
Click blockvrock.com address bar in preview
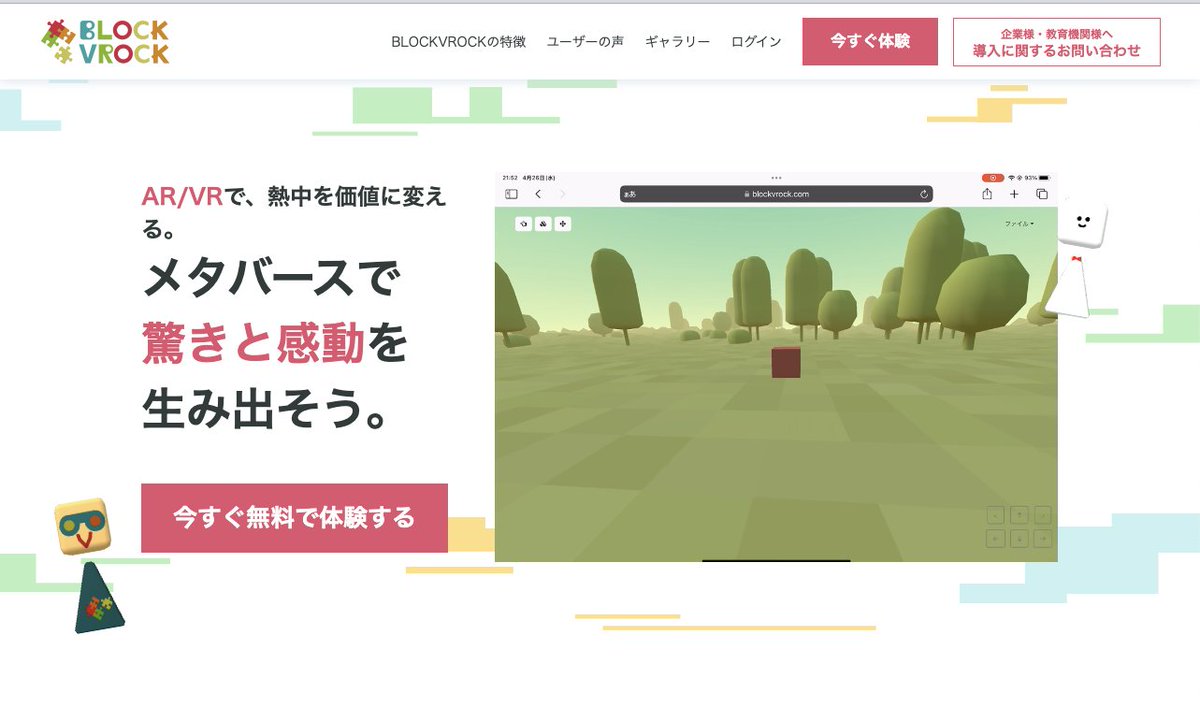pos(776,194)
